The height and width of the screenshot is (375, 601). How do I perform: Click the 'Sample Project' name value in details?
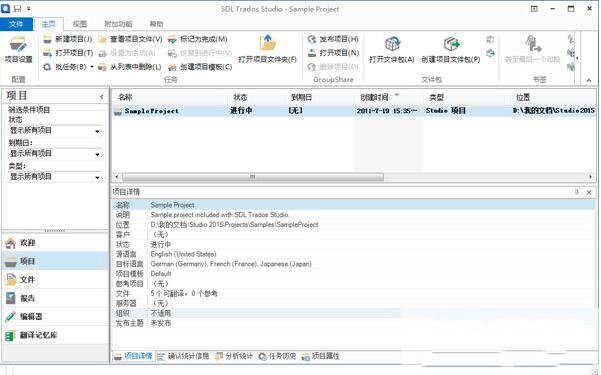172,205
